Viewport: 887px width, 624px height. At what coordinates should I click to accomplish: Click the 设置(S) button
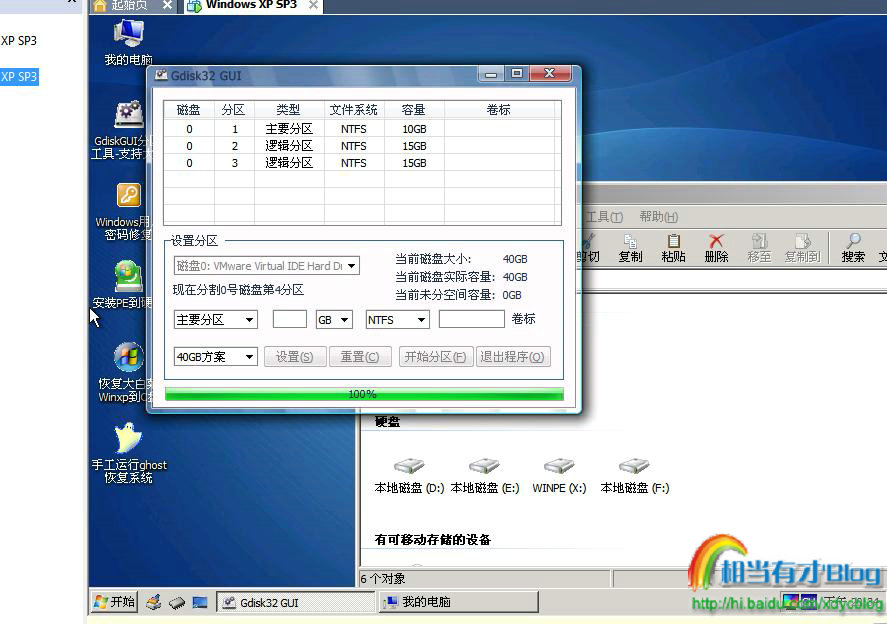(295, 357)
